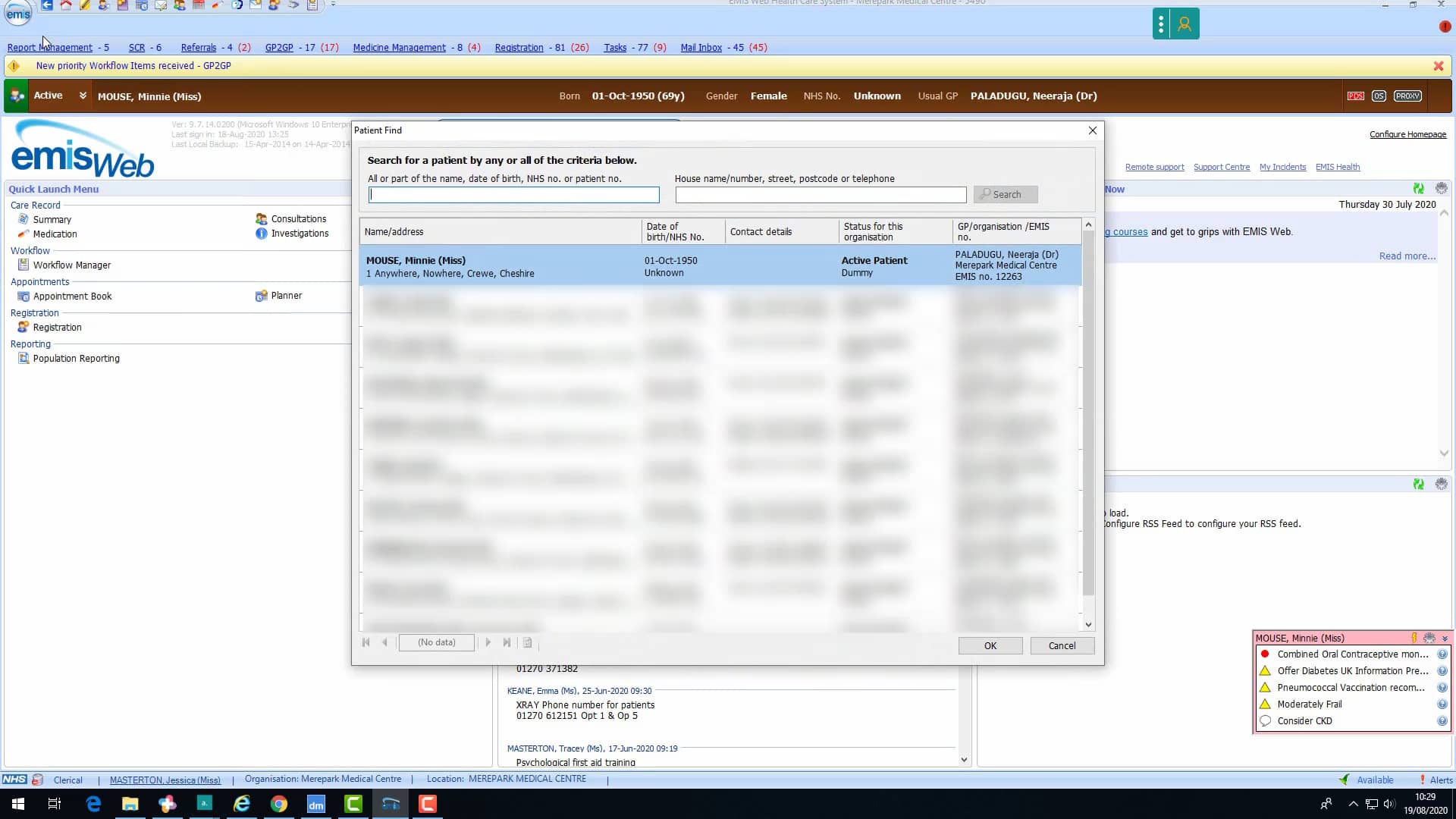The height and width of the screenshot is (819, 1456).
Task: Open the Medicine Management workflow link
Action: 399,47
